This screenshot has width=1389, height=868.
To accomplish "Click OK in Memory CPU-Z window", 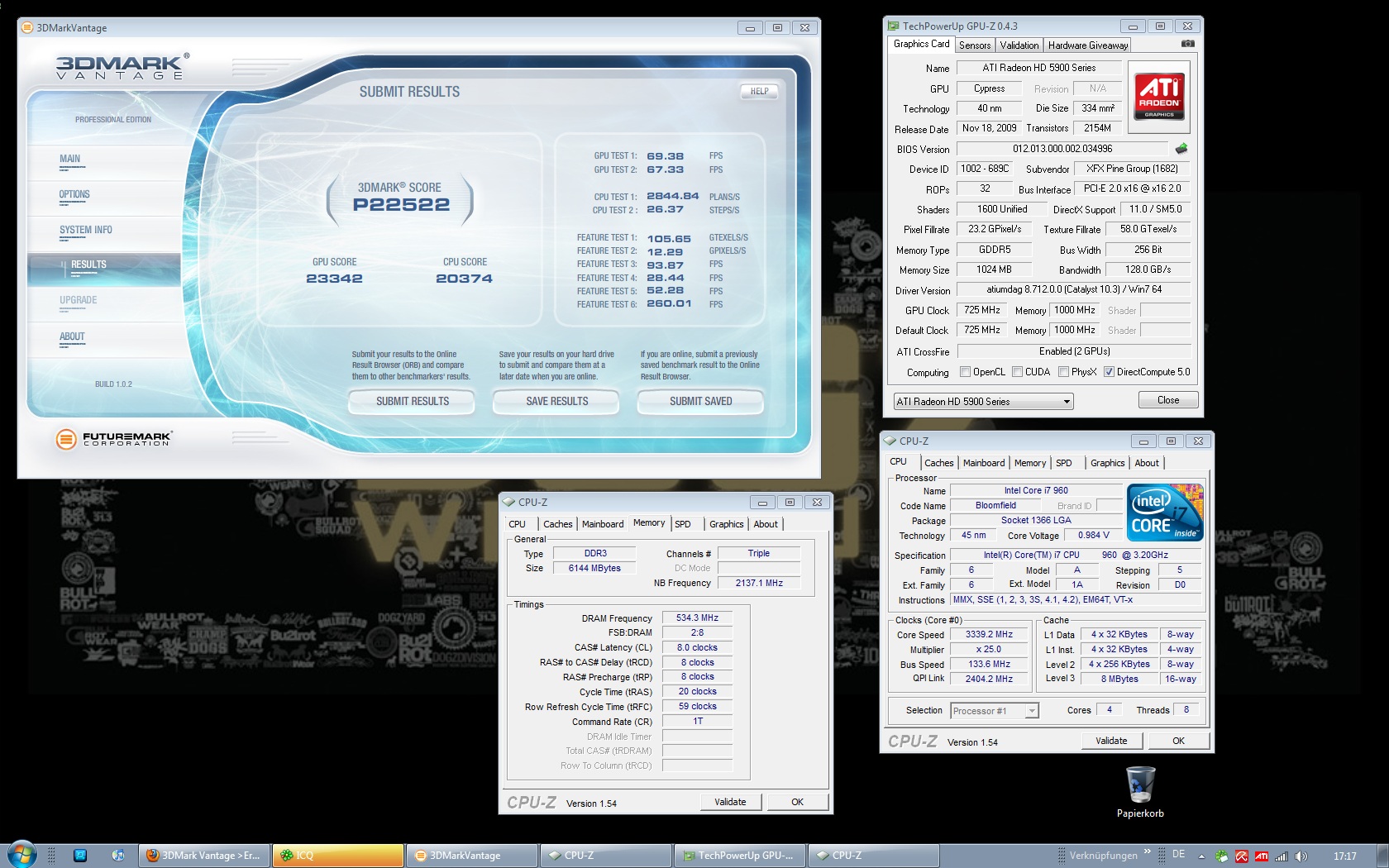I will (797, 802).
